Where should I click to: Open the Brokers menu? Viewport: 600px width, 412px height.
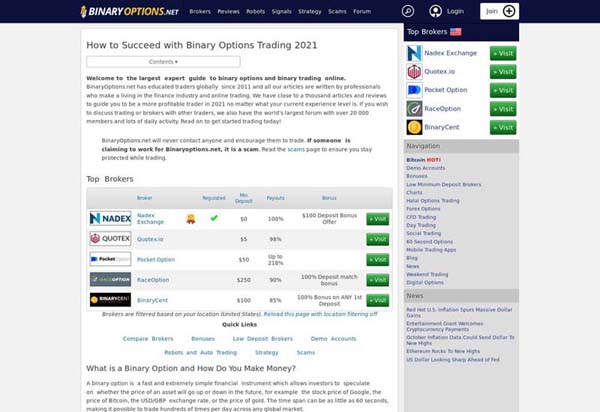200,11
